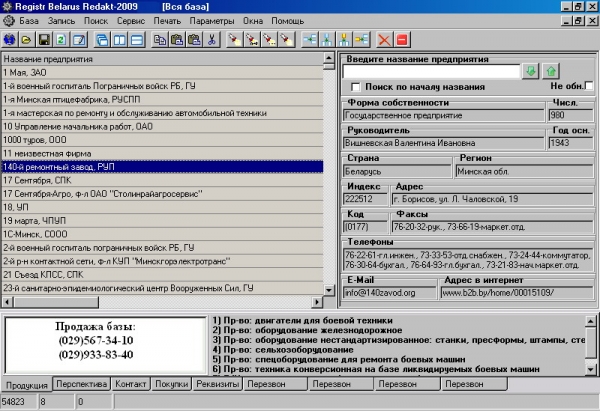600x411 pixels.
Task: Click the paste clipboard icon beside copy
Action: tap(177, 40)
